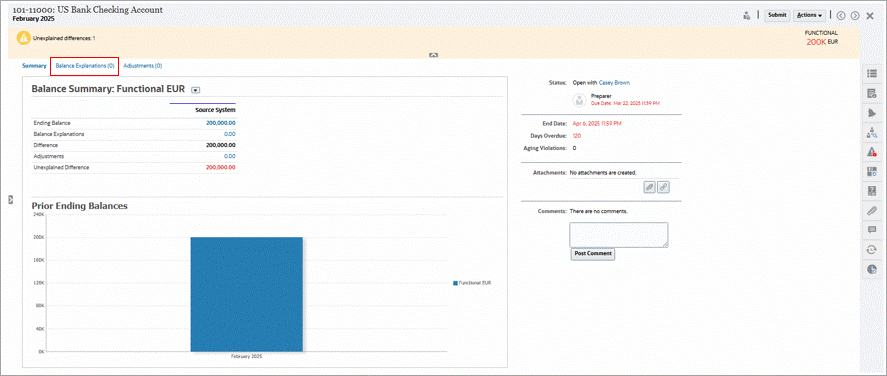Click 'Unexplained differences: 1' banner text
Viewport: 887px width, 376px height.
click(64, 38)
